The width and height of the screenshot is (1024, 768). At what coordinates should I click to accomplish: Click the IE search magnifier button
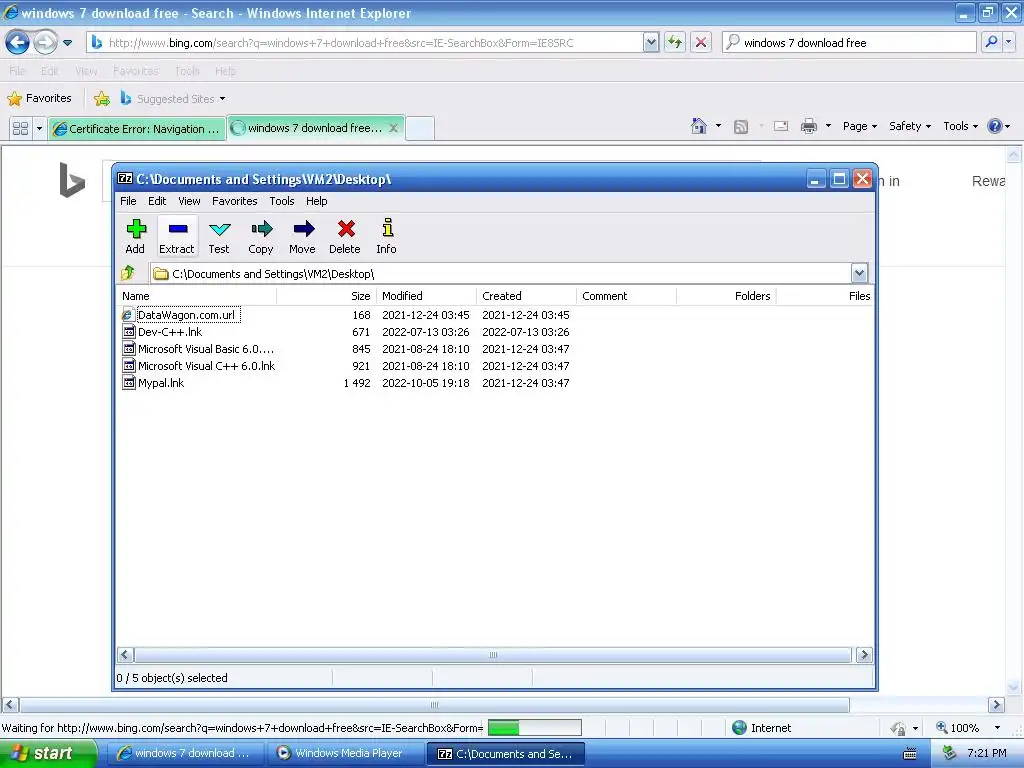pyautogui.click(x=991, y=42)
